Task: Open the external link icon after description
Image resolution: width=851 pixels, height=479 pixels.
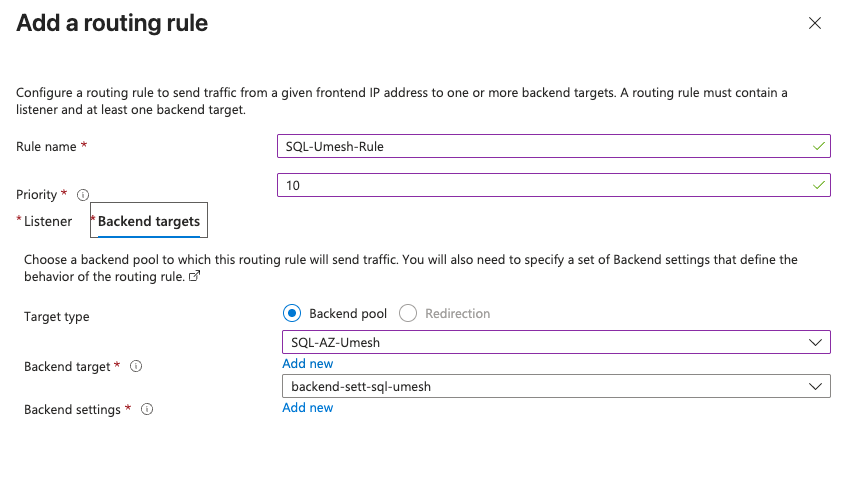Action: (x=195, y=276)
